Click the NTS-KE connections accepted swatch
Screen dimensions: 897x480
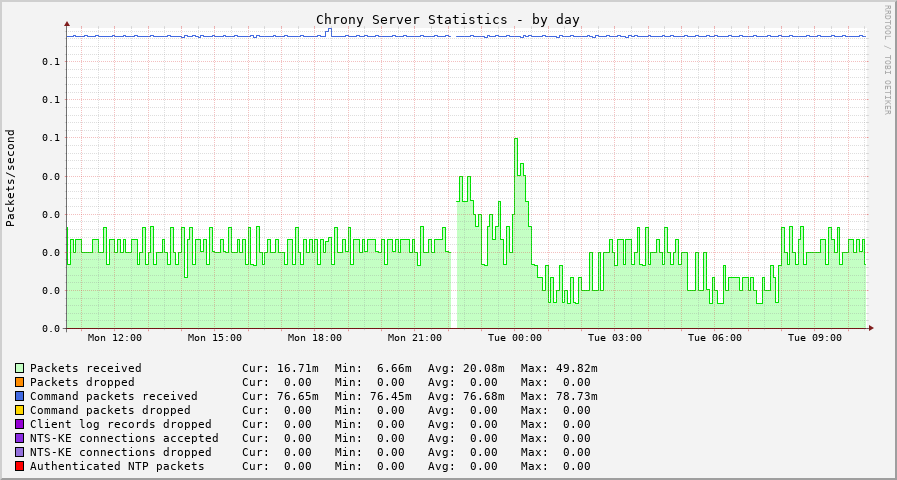pos(19,438)
